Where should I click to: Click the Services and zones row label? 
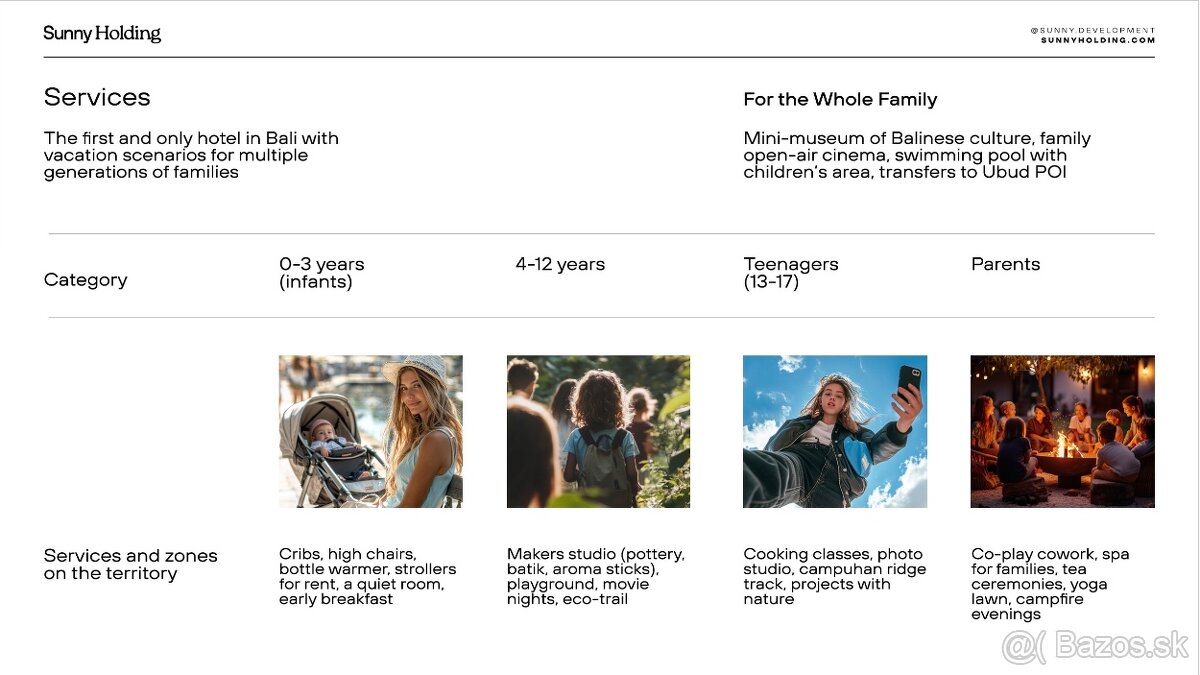click(x=130, y=564)
